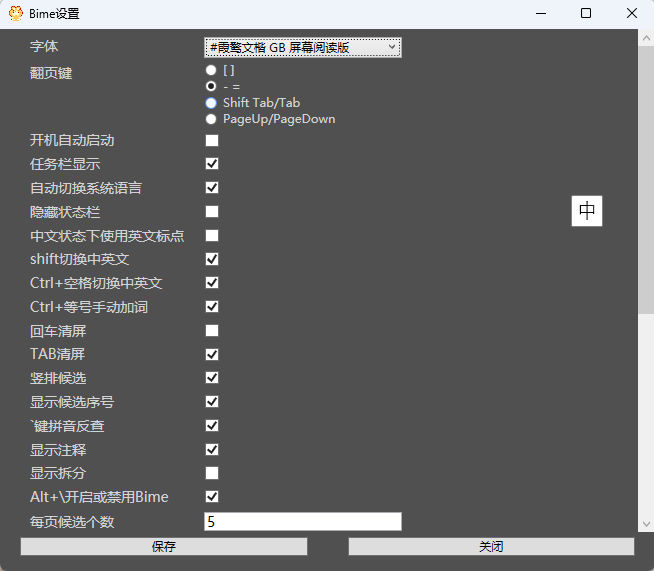Enable 中文状态下使用英文标点
Viewport: 654px width, 571px height.
point(212,236)
